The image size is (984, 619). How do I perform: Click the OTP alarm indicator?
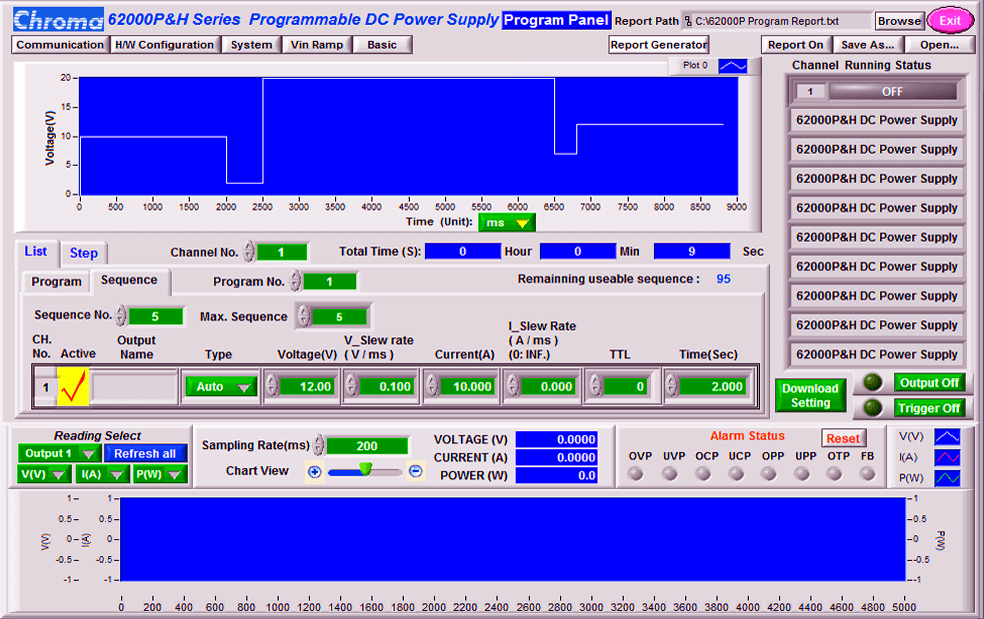click(x=835, y=473)
